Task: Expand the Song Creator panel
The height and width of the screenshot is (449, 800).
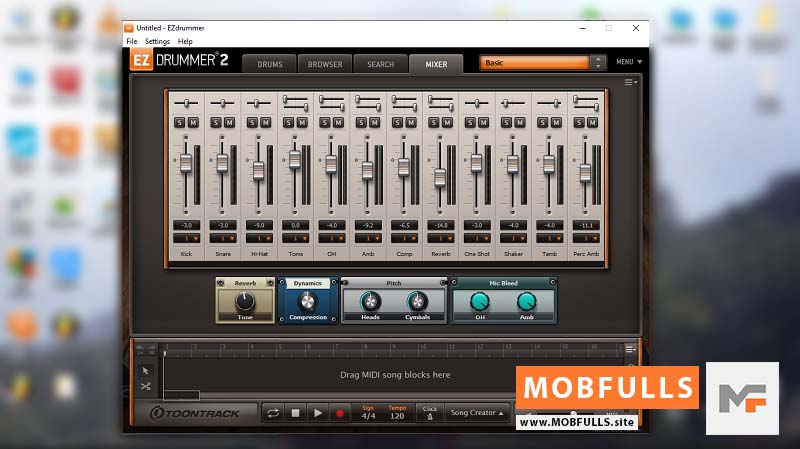Action: 477,413
